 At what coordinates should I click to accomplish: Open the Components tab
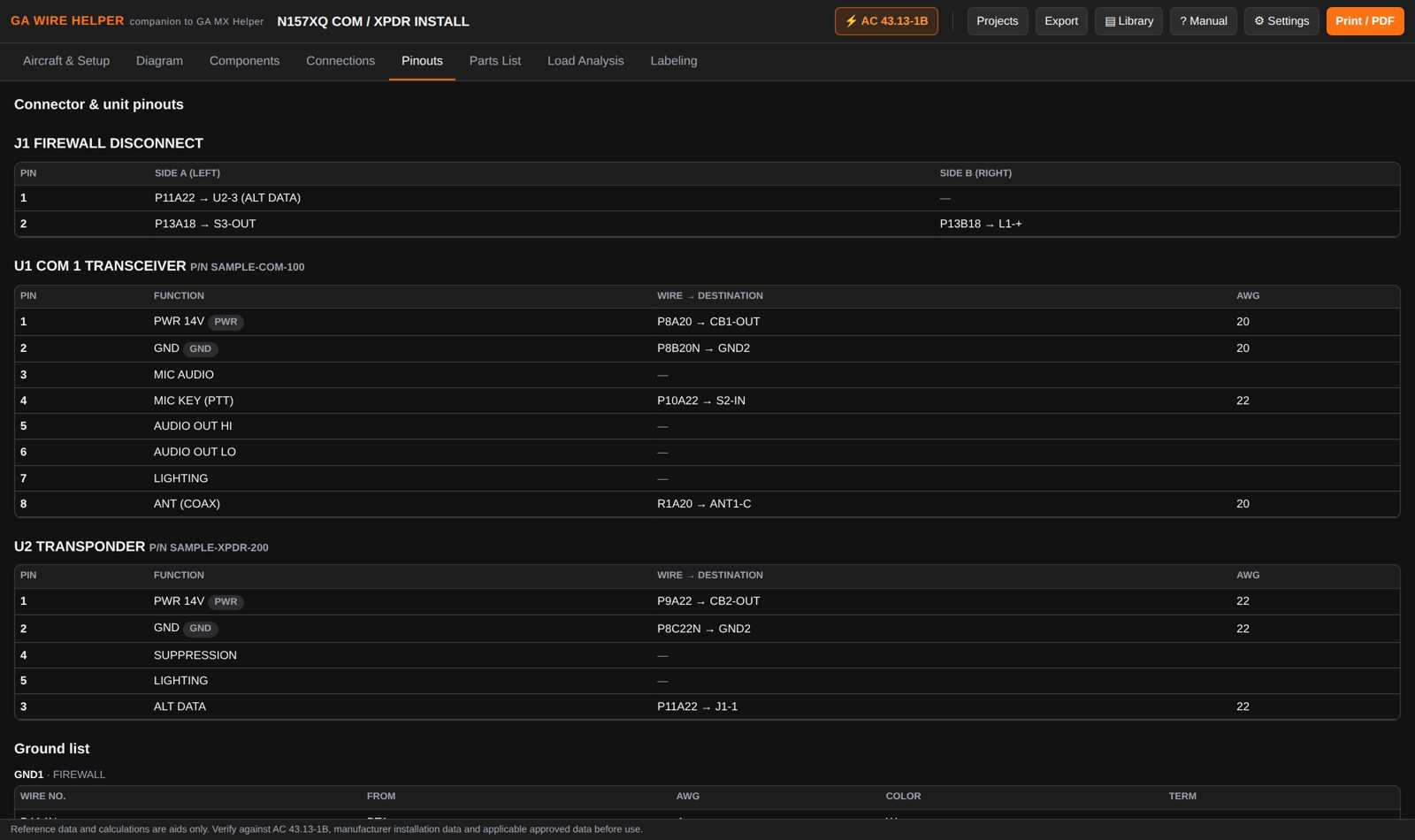pos(244,61)
